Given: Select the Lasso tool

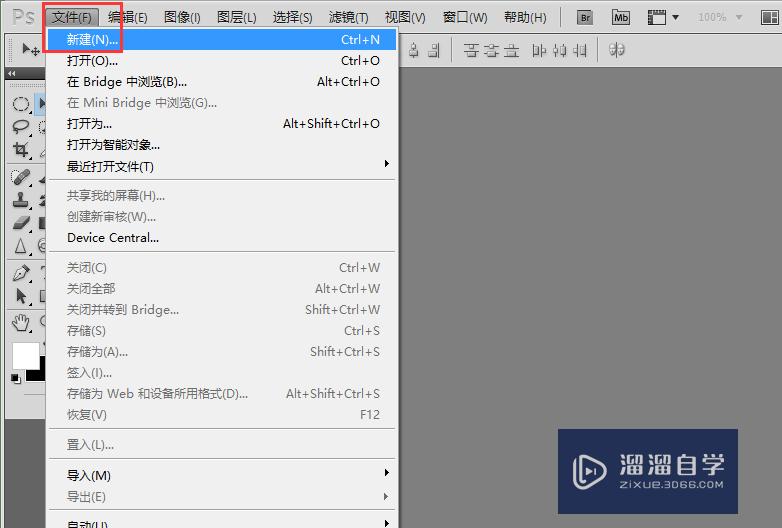Looking at the screenshot, I should 21,127.
